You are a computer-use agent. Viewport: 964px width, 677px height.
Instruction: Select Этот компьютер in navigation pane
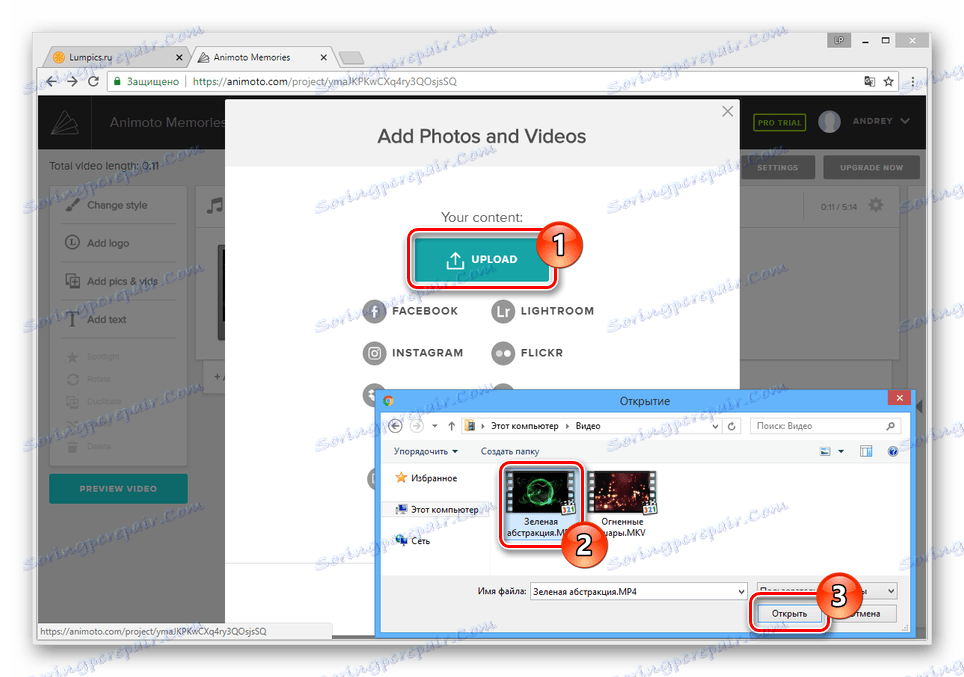point(437,510)
